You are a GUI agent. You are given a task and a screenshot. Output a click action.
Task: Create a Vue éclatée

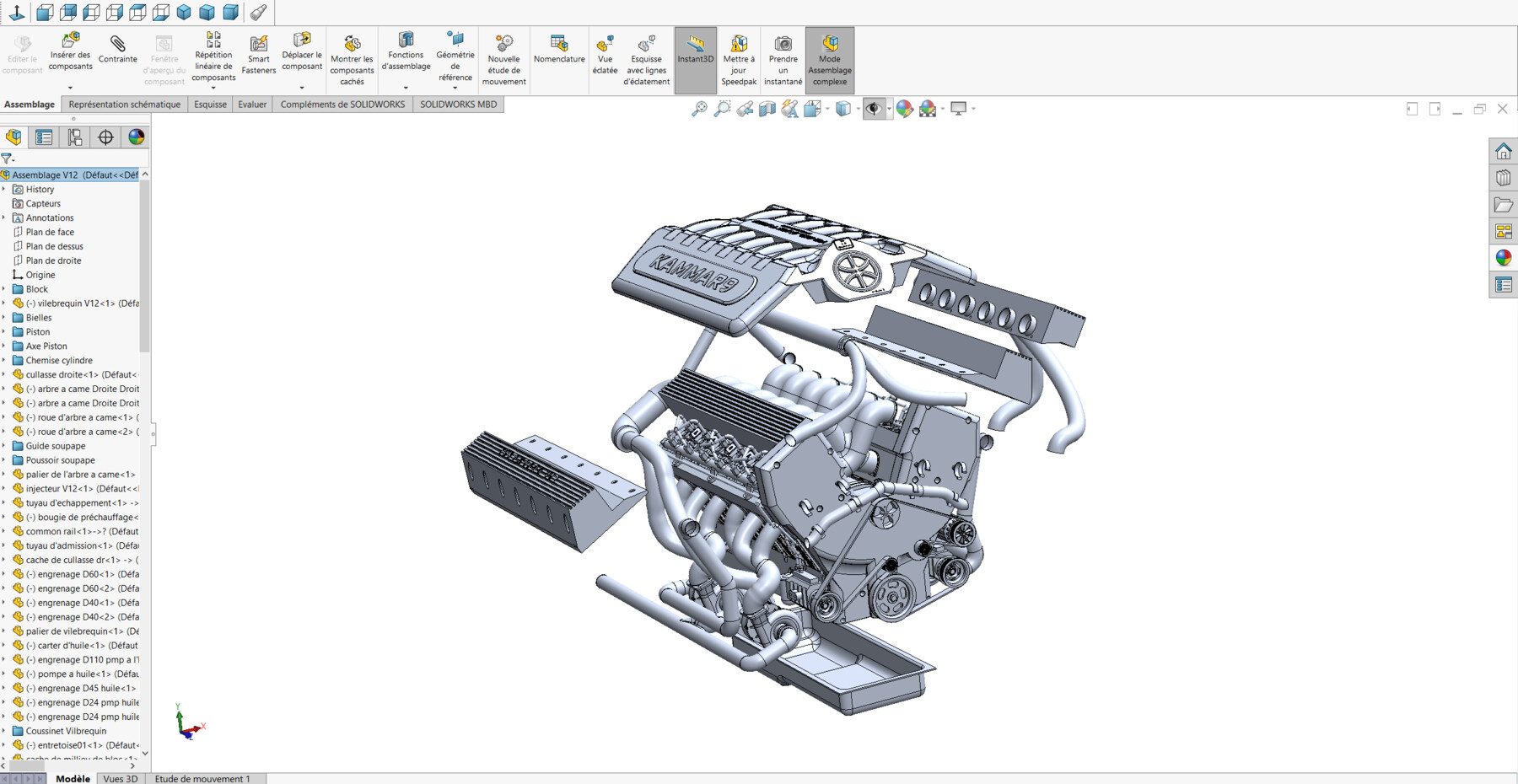coord(605,53)
